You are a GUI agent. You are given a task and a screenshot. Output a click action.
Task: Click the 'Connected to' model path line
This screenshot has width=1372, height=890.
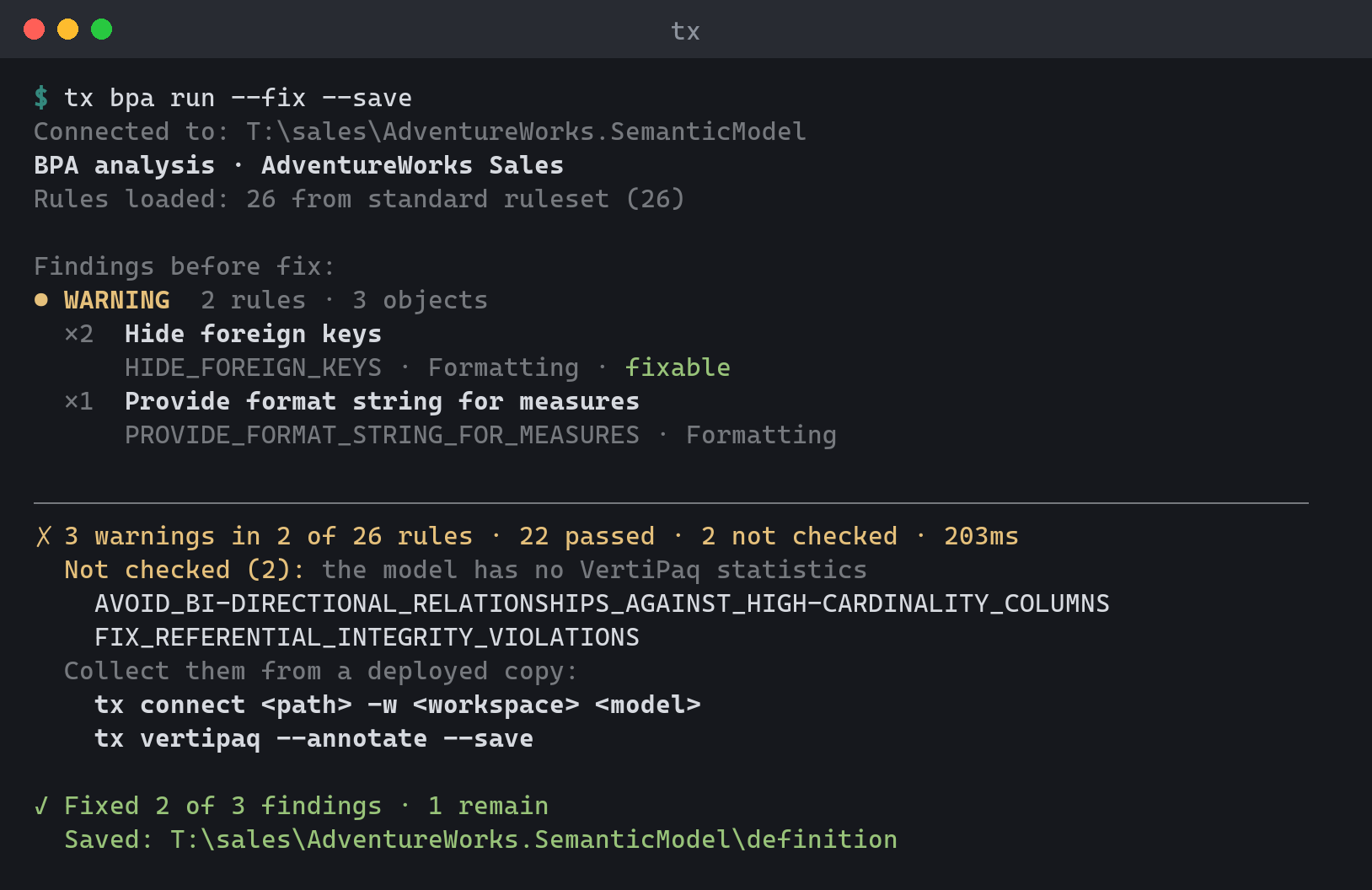point(420,131)
